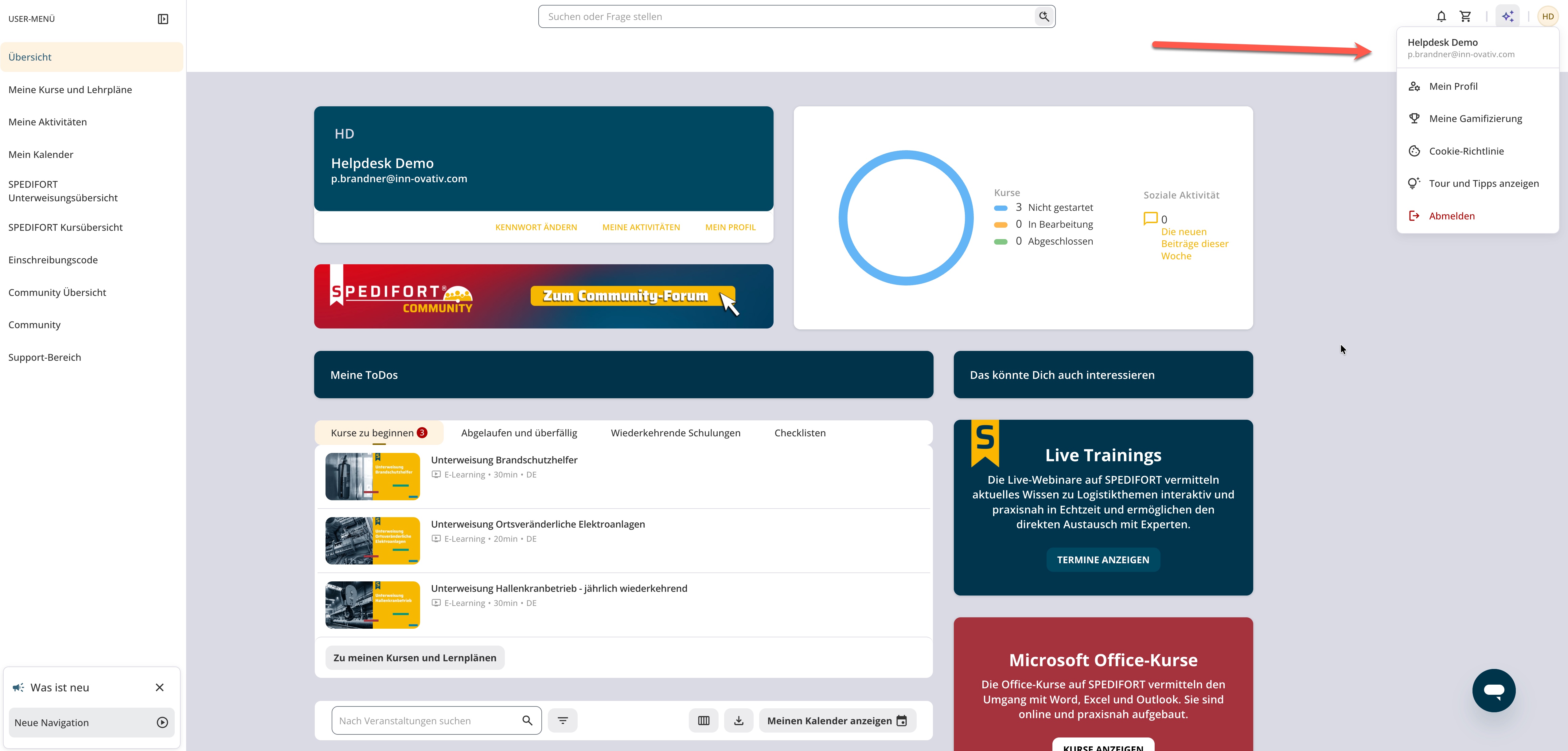Open Community sidebar item
Viewport: 1568px width, 751px height.
91,324
